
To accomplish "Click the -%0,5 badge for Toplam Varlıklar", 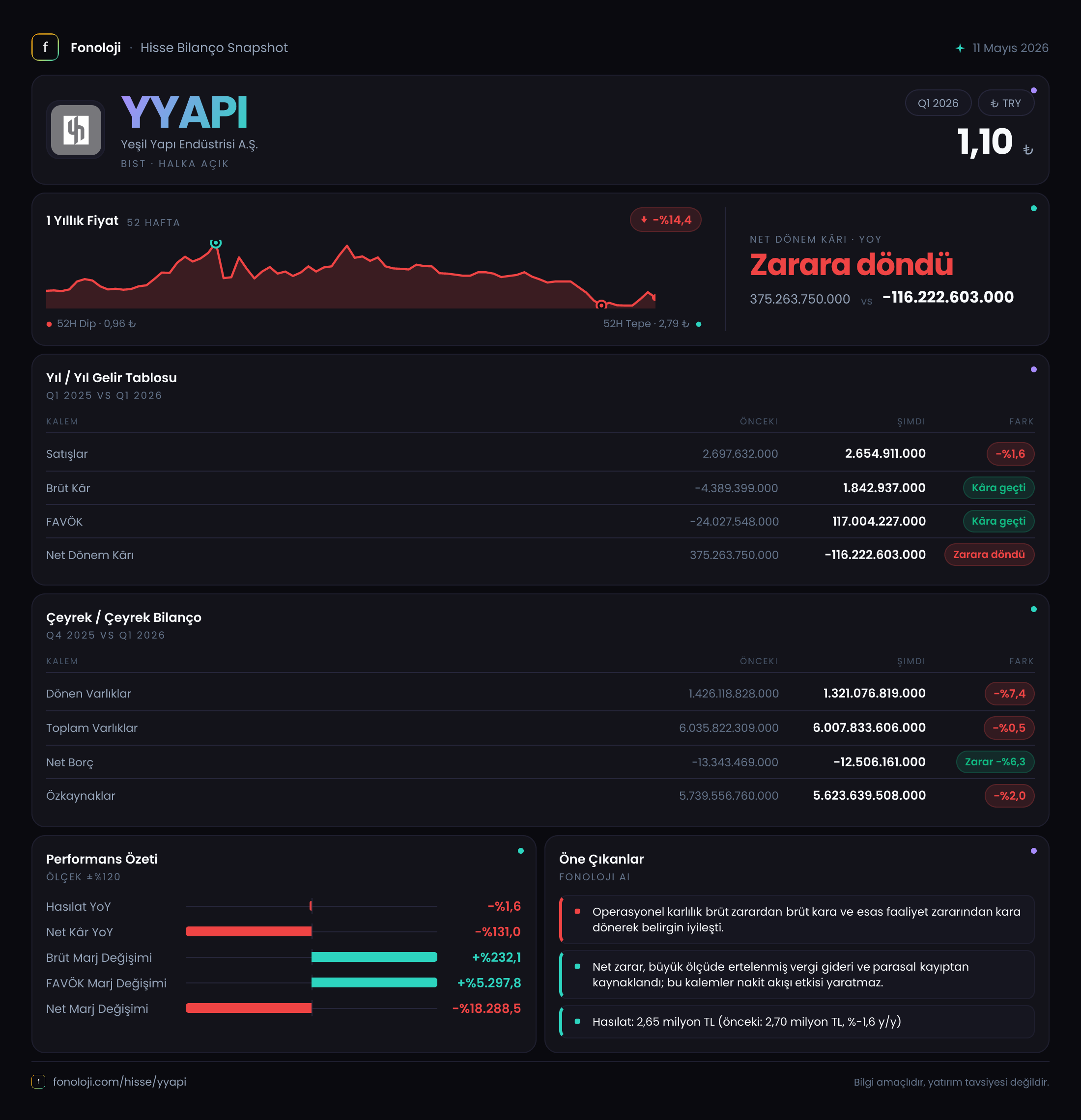I will [x=1008, y=728].
